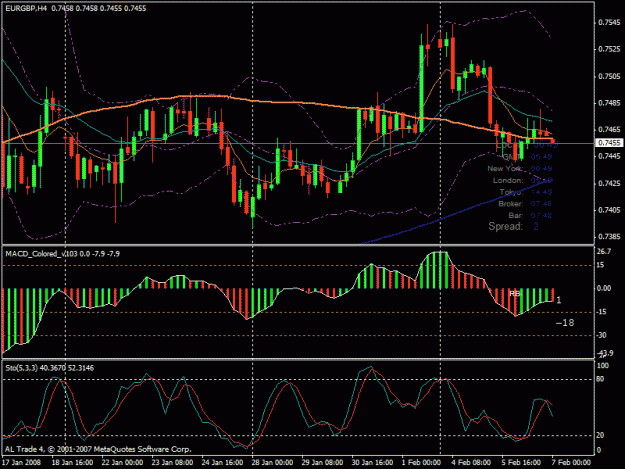This screenshot has width=625, height=469.
Task: Click the 28 Jan 00:00 time label
Action: [272, 463]
